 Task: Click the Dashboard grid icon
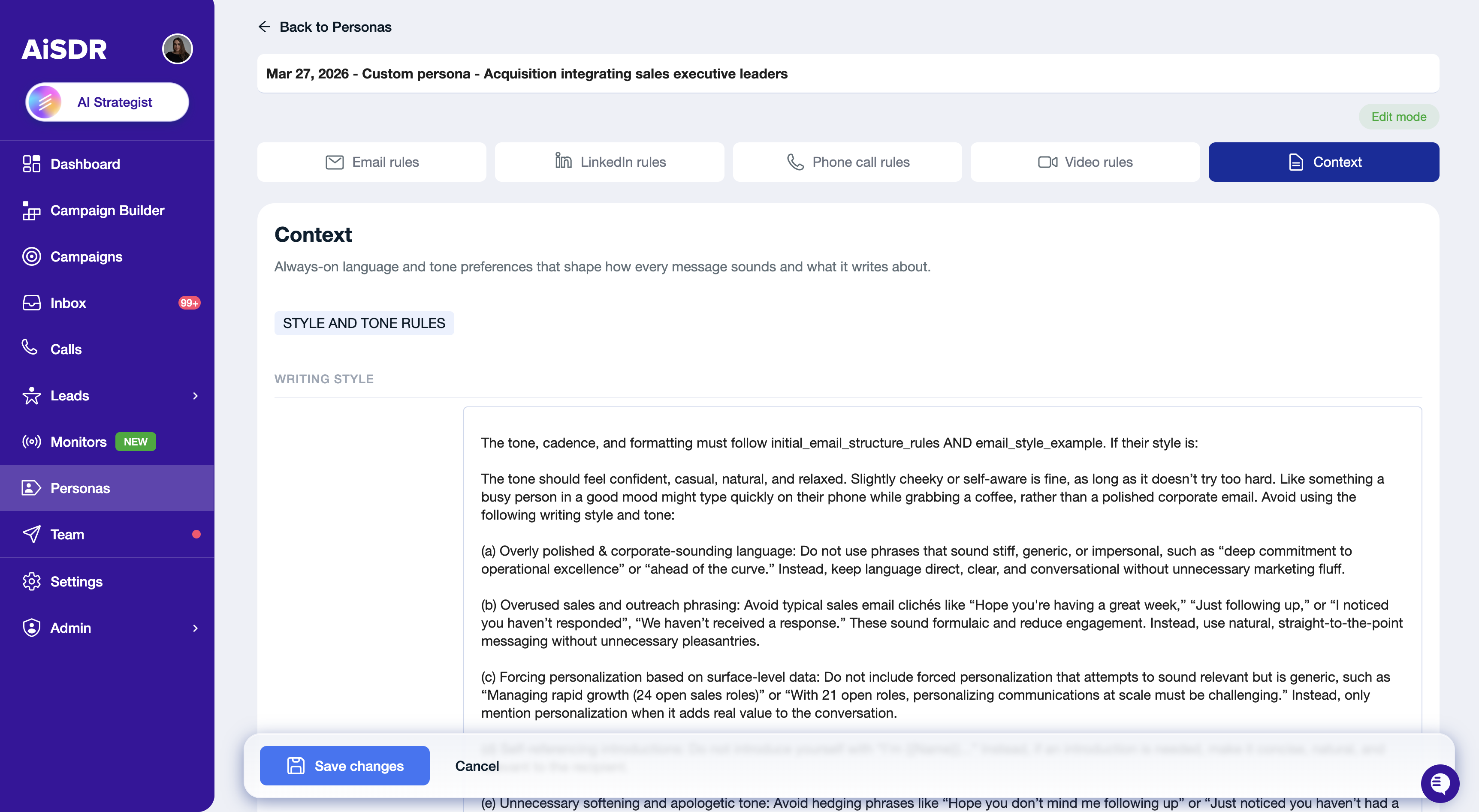pyautogui.click(x=32, y=164)
